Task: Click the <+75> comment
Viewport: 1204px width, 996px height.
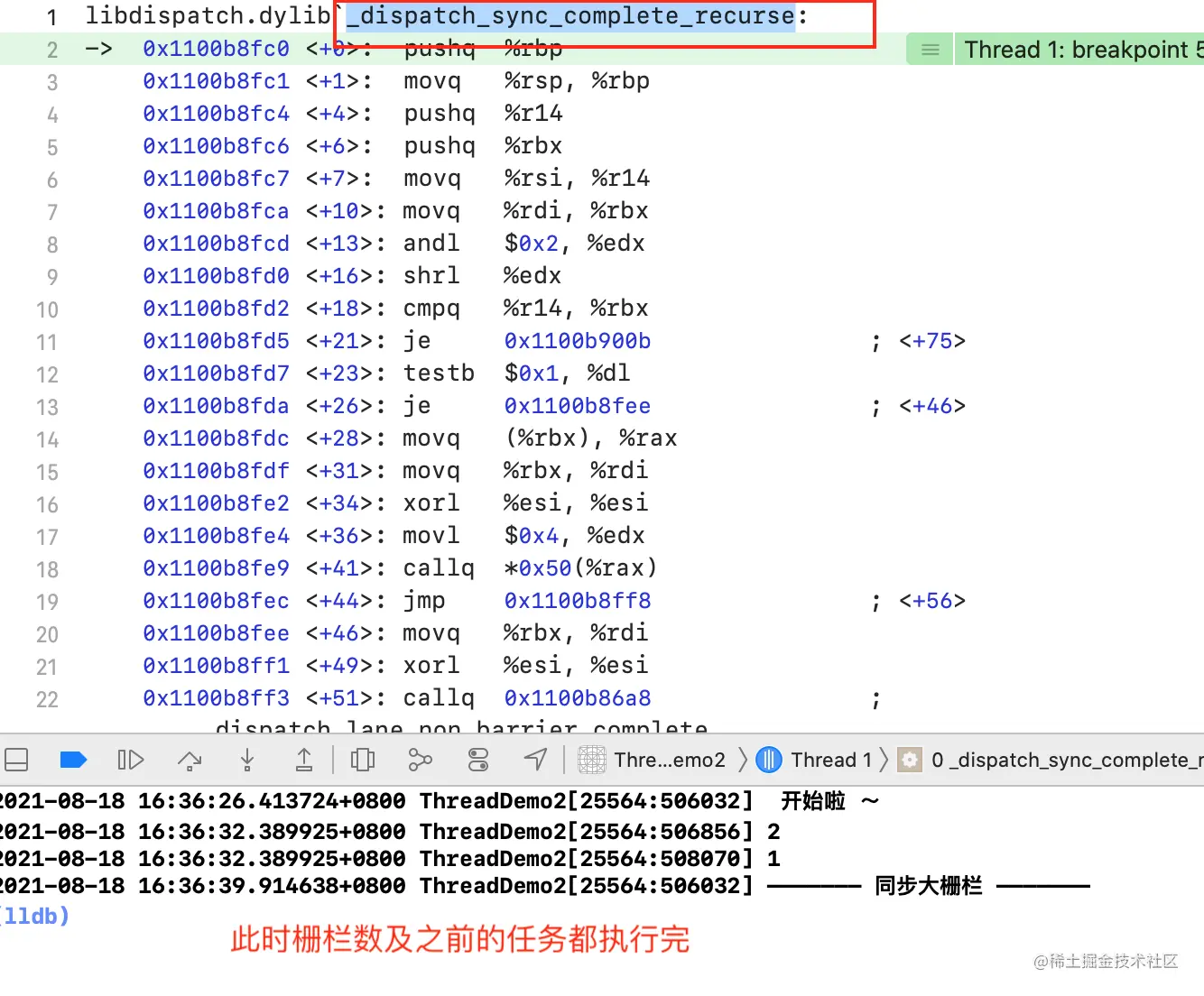Action: 932,341
